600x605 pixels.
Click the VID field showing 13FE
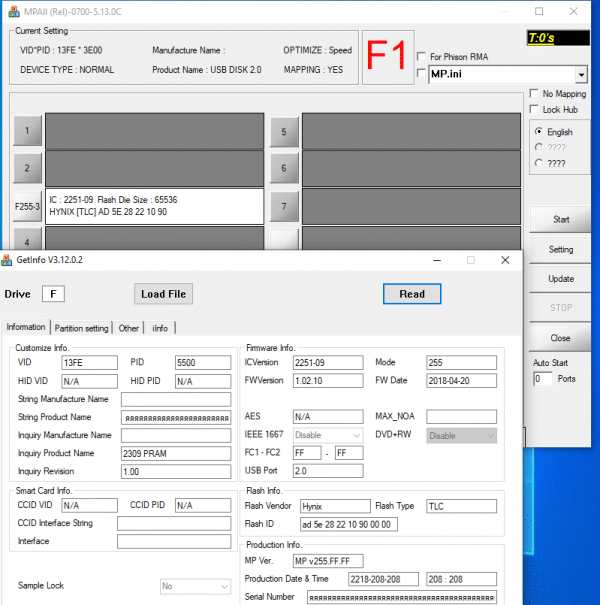(90, 363)
